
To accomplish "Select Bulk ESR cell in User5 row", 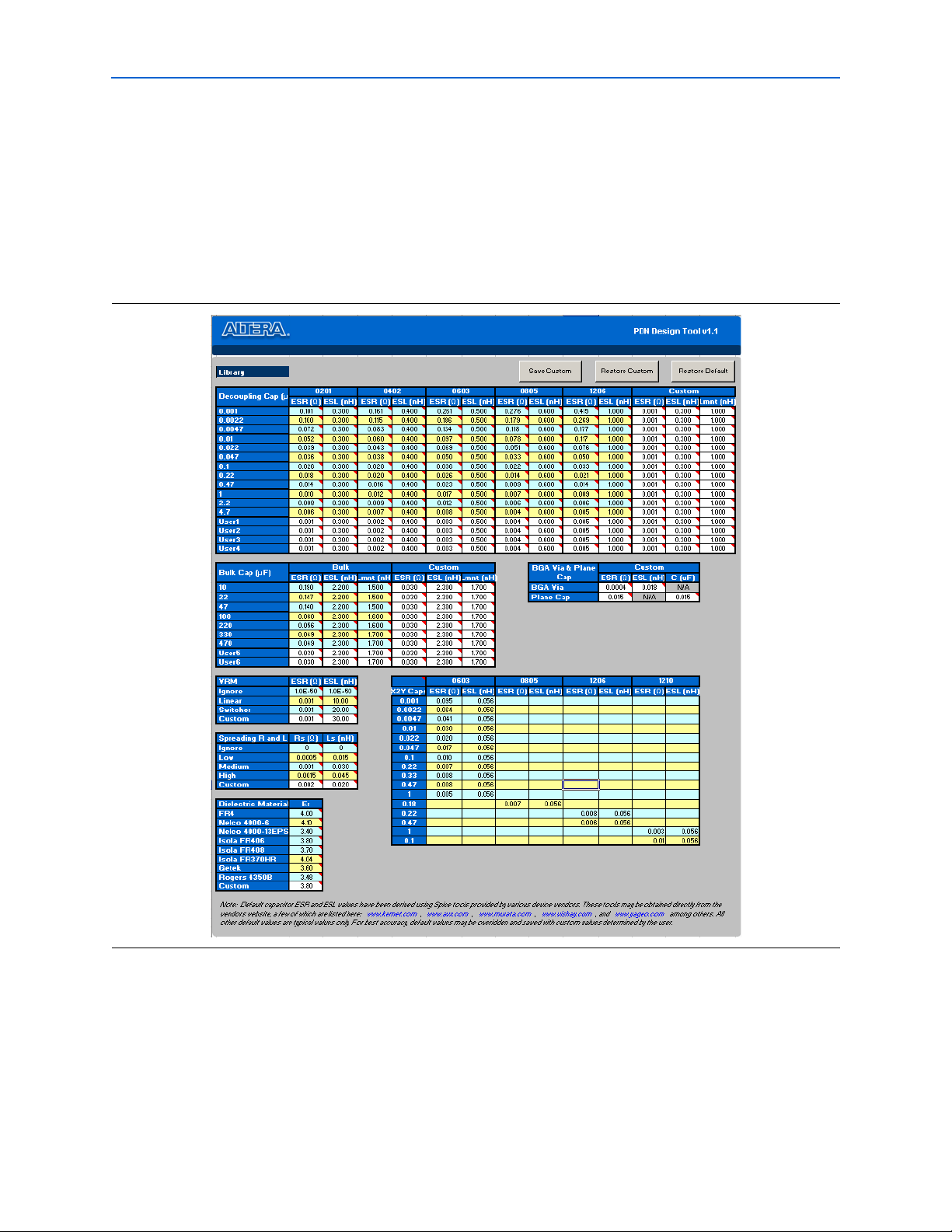I will [x=305, y=653].
